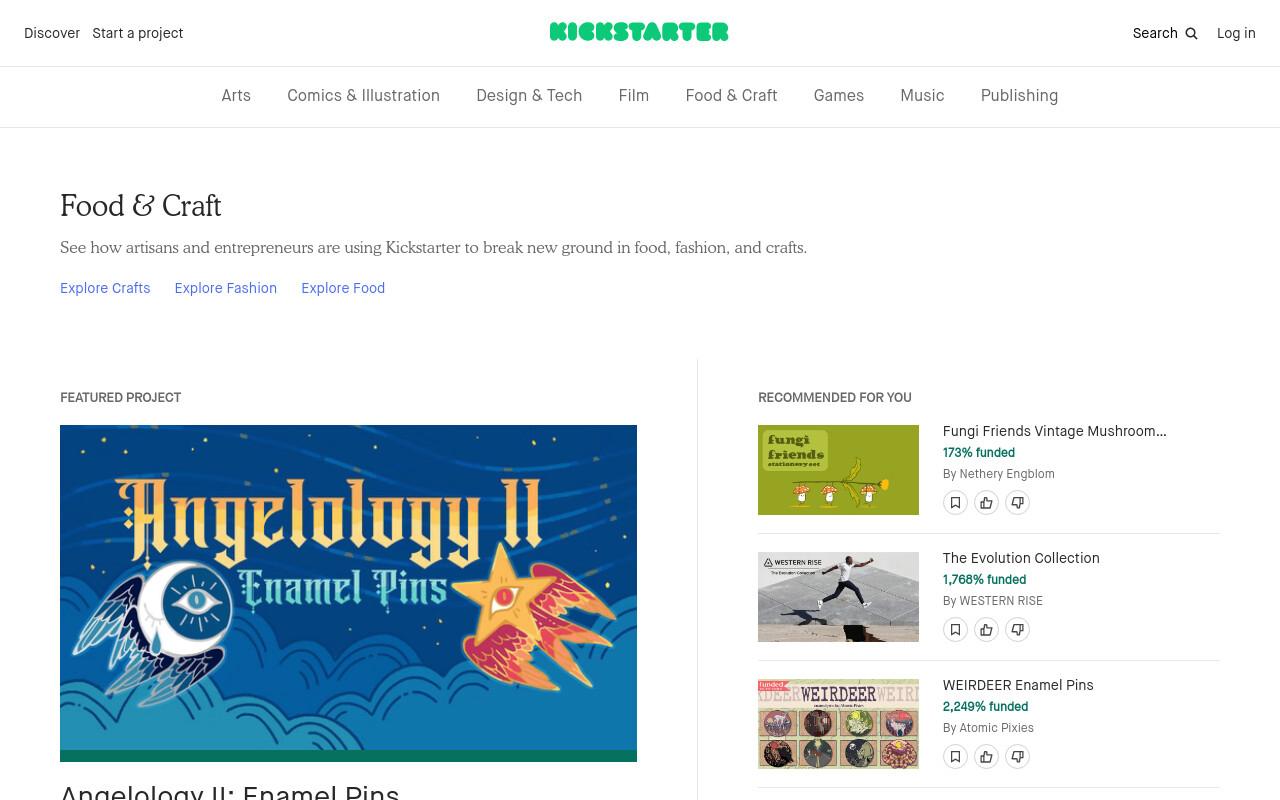Thumbs up WEIRDEER Enamel Pins

pyautogui.click(x=986, y=756)
